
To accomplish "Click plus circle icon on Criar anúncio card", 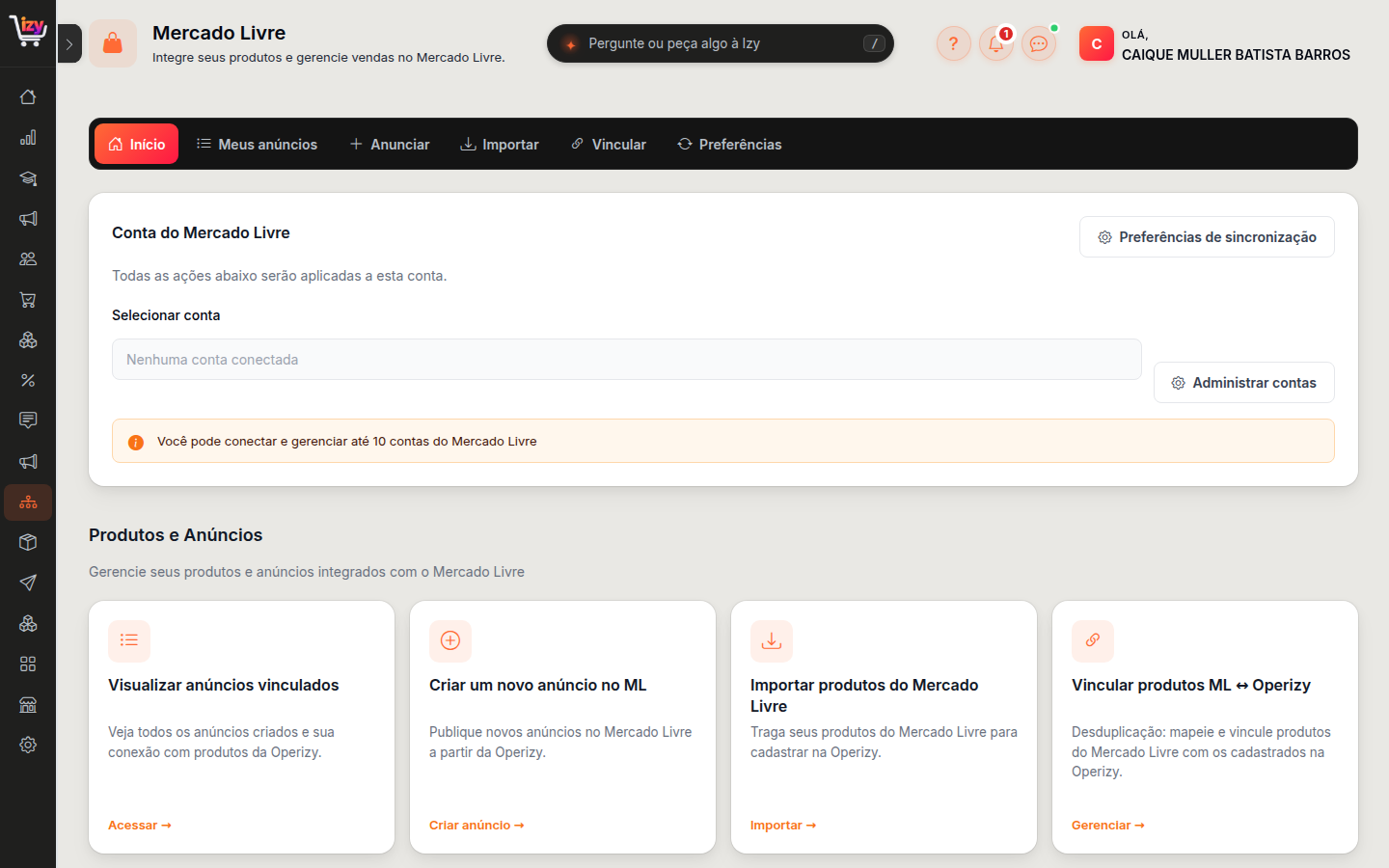I will (x=450, y=640).
